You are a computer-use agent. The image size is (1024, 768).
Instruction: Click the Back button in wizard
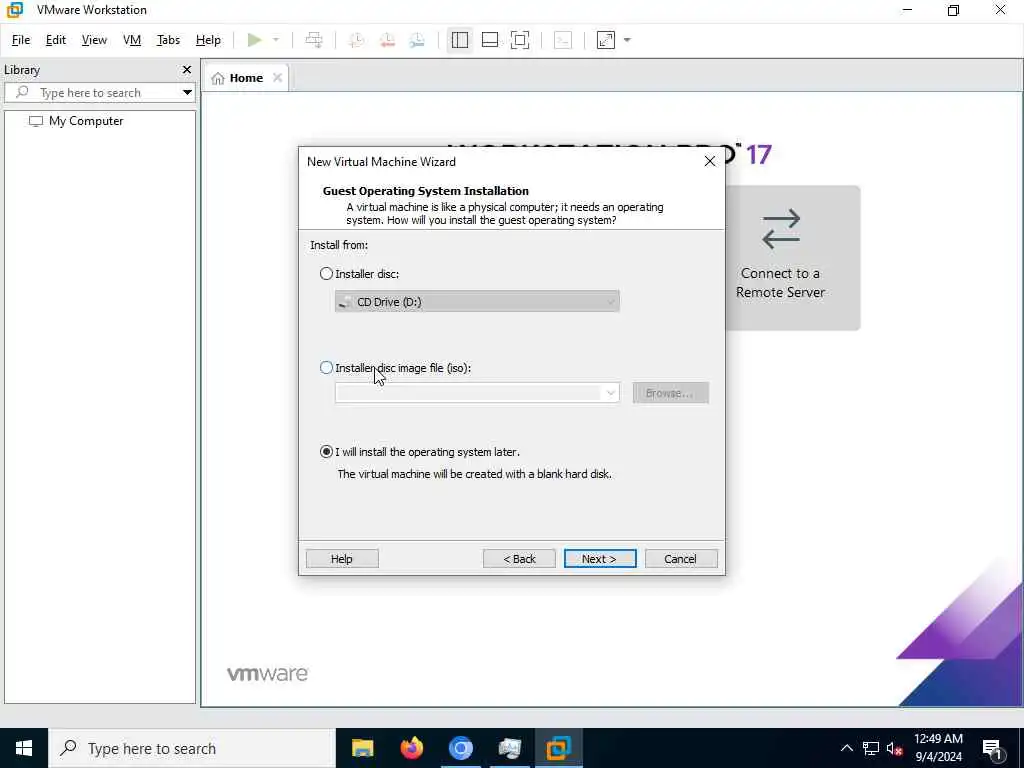(519, 559)
